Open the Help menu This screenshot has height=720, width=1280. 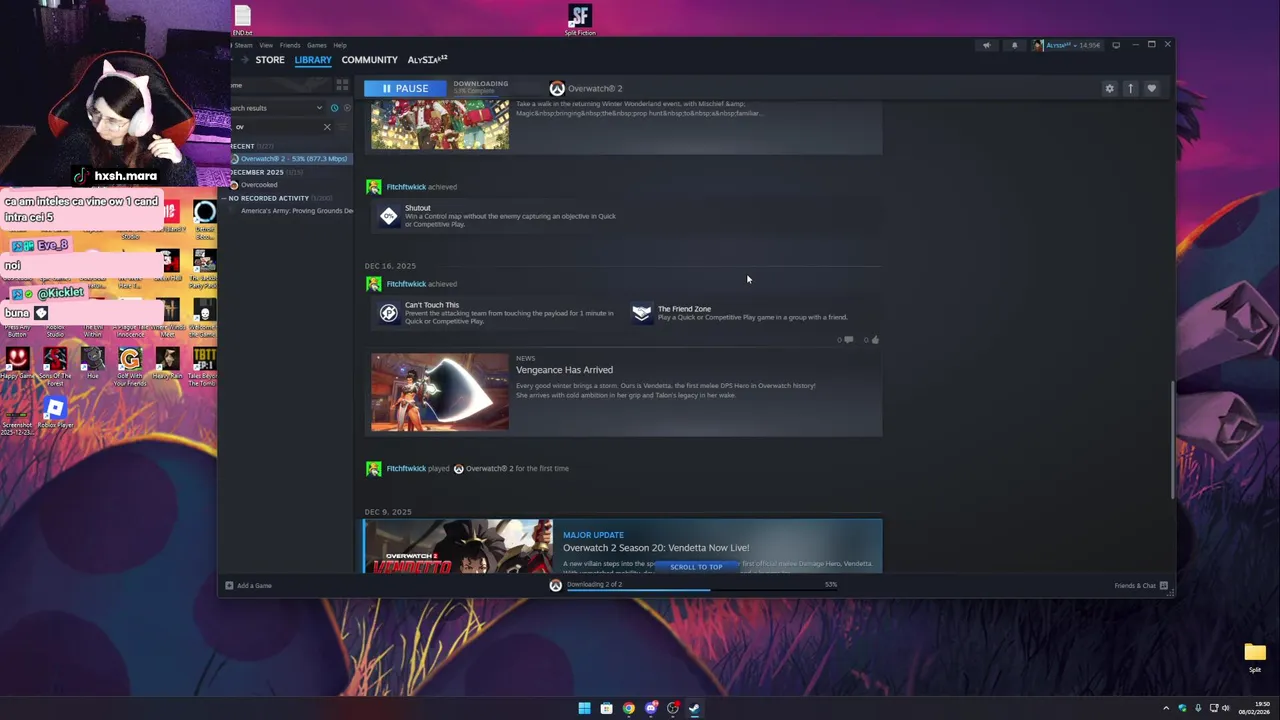pyautogui.click(x=340, y=45)
